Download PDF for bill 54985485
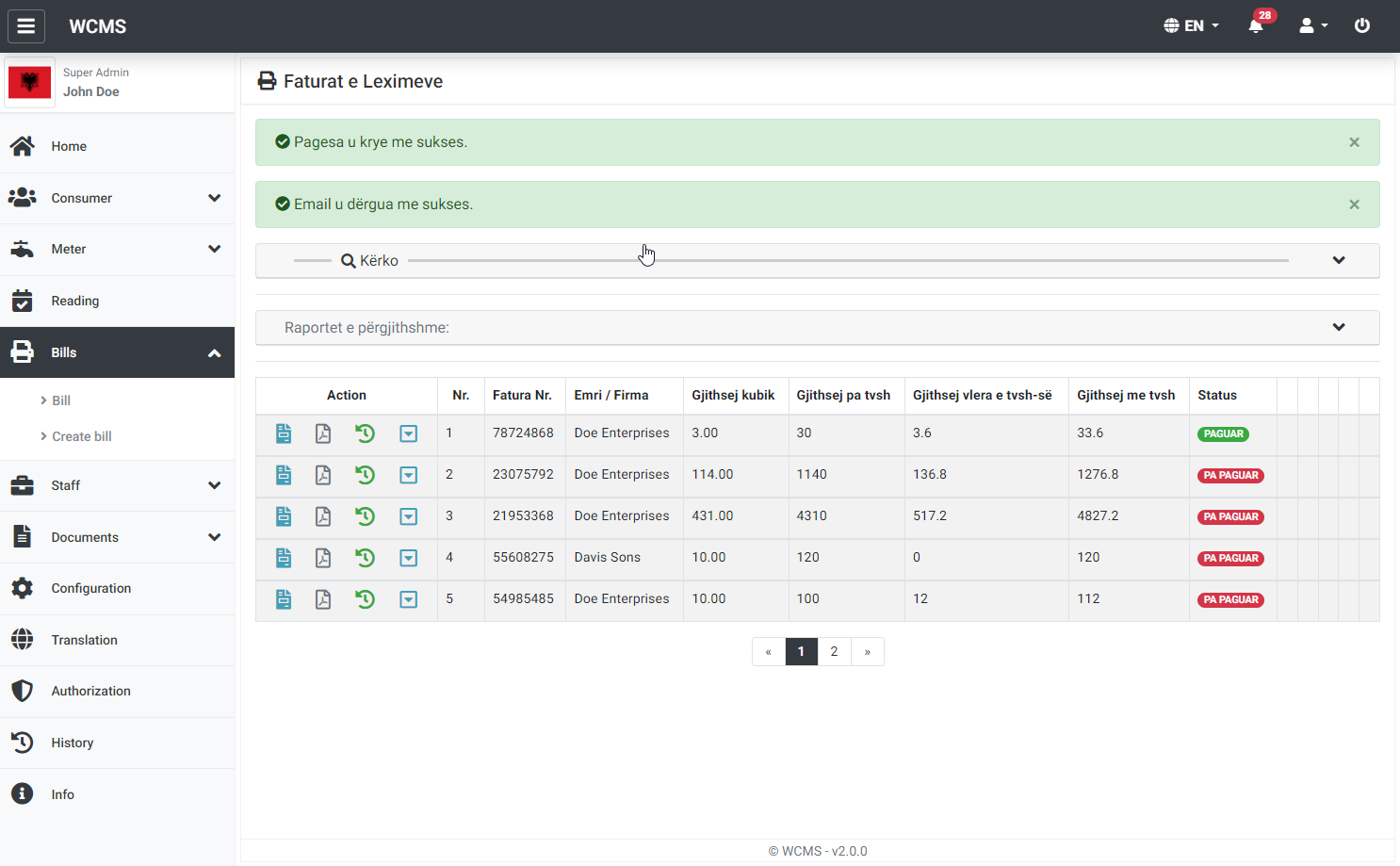 pyautogui.click(x=323, y=599)
